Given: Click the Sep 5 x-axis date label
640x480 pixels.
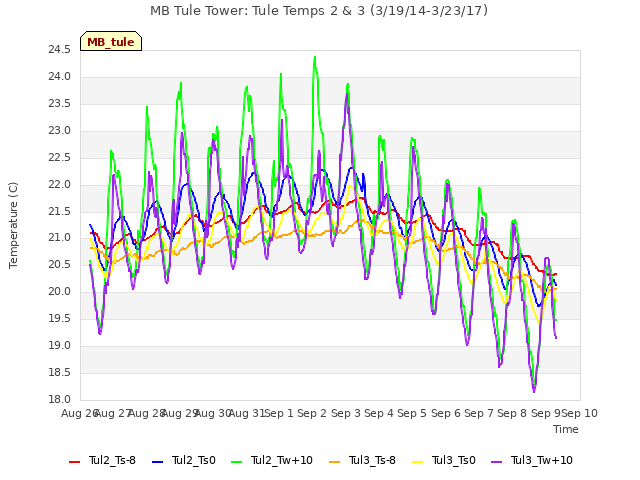Looking at the screenshot, I should [412, 413].
